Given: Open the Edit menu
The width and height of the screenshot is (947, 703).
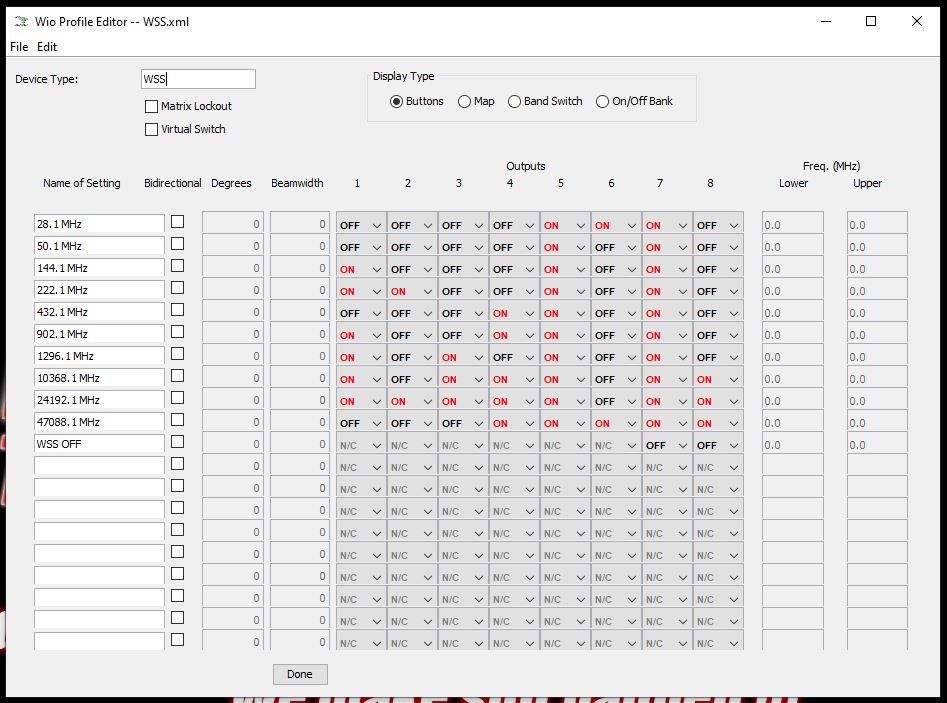Looking at the screenshot, I should [x=47, y=47].
